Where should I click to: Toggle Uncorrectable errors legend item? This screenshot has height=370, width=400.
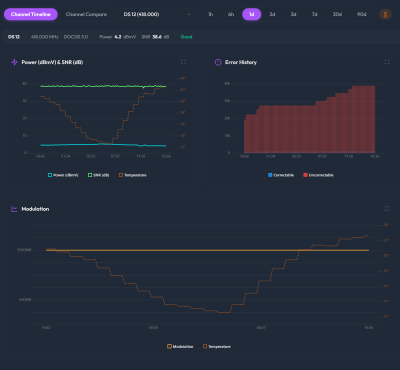click(x=318, y=175)
